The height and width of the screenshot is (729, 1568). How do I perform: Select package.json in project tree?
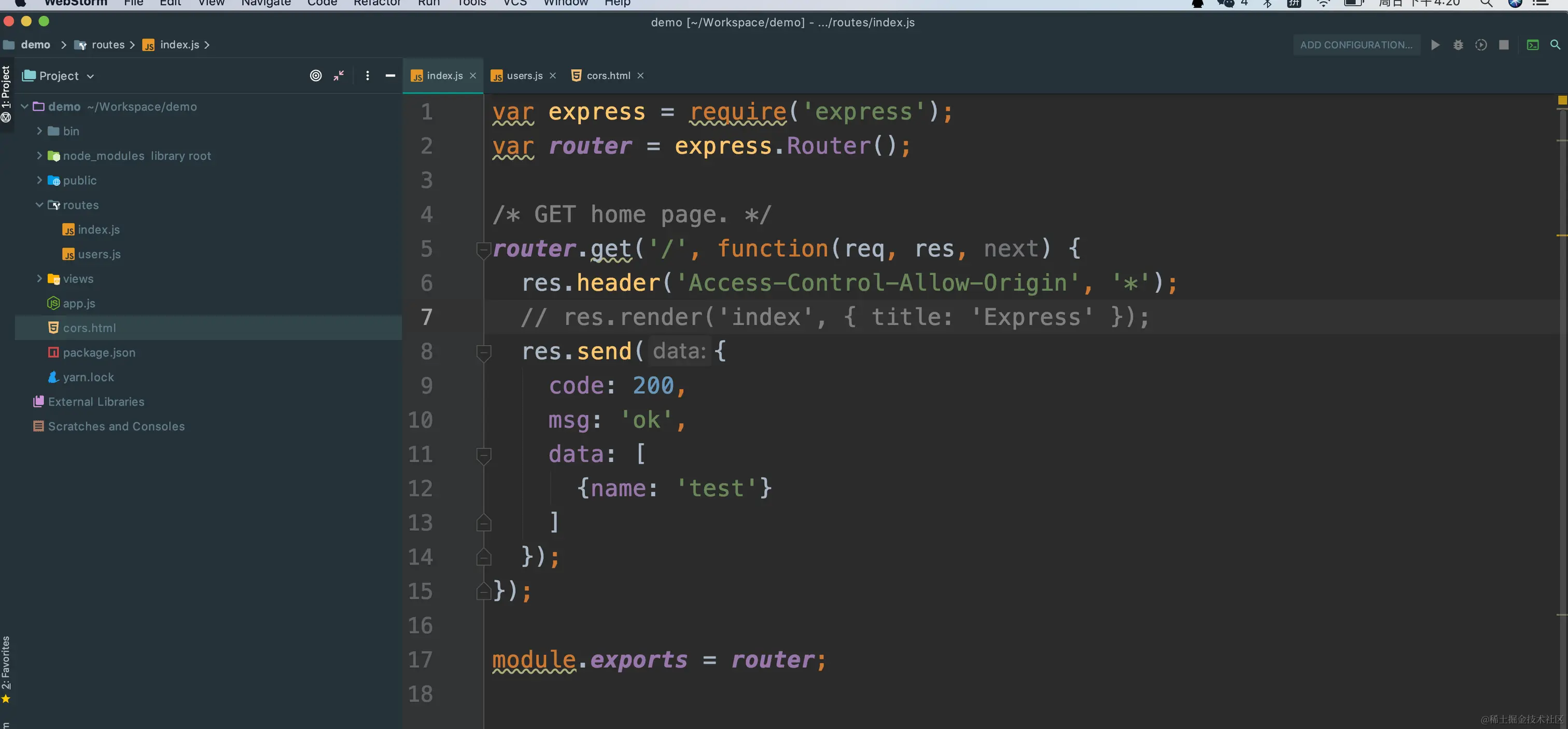coord(99,353)
